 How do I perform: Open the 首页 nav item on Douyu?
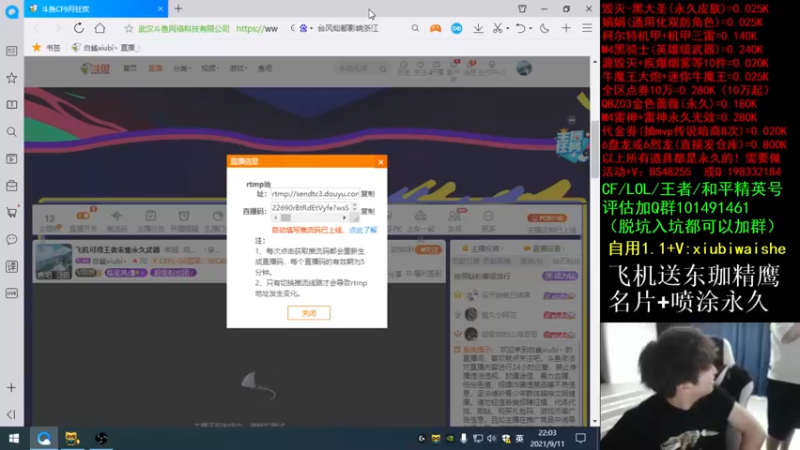click(130, 68)
